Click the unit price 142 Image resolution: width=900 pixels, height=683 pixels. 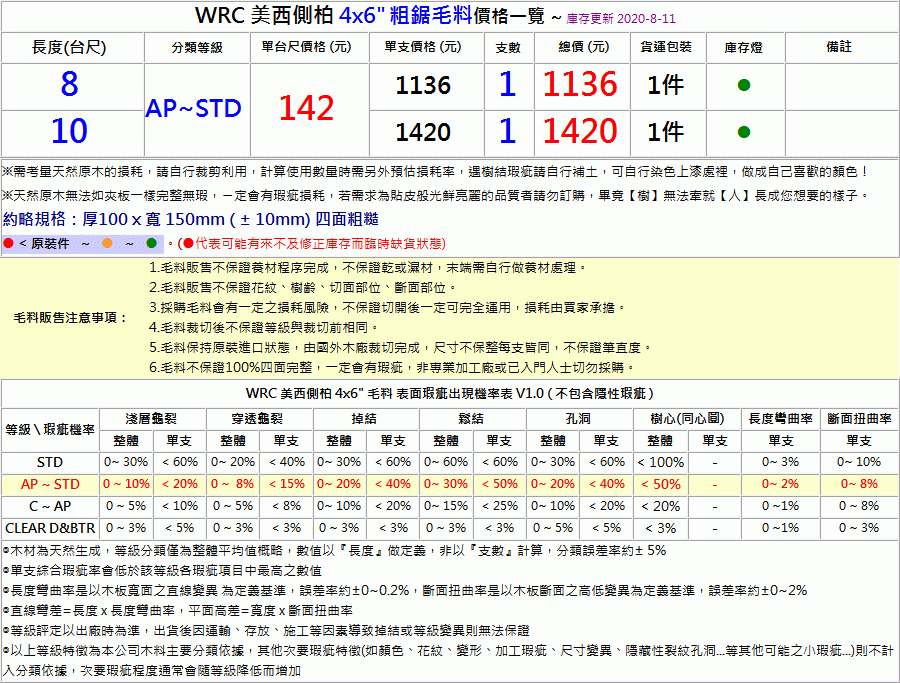pyautogui.click(x=307, y=108)
